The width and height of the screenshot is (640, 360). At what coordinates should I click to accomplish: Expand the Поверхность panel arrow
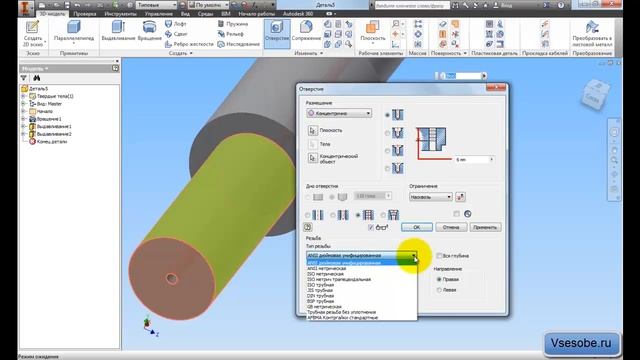pyautogui.click(x=465, y=53)
